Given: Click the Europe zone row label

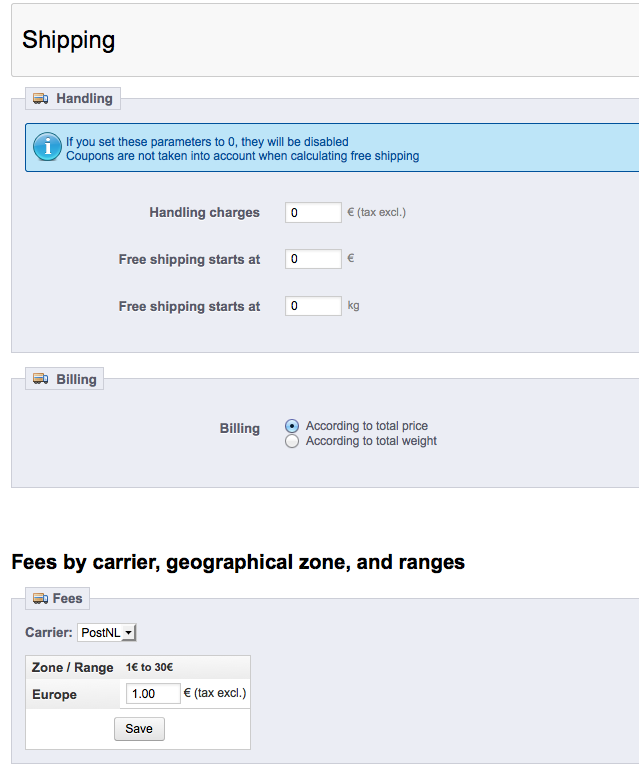Looking at the screenshot, I should click(54, 695).
